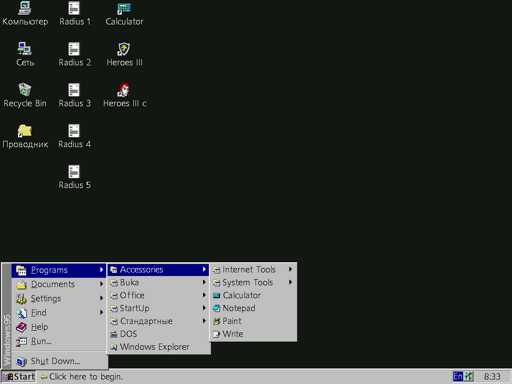This screenshot has height=384, width=512.
Task: Open the Office program group
Action: click(x=158, y=295)
